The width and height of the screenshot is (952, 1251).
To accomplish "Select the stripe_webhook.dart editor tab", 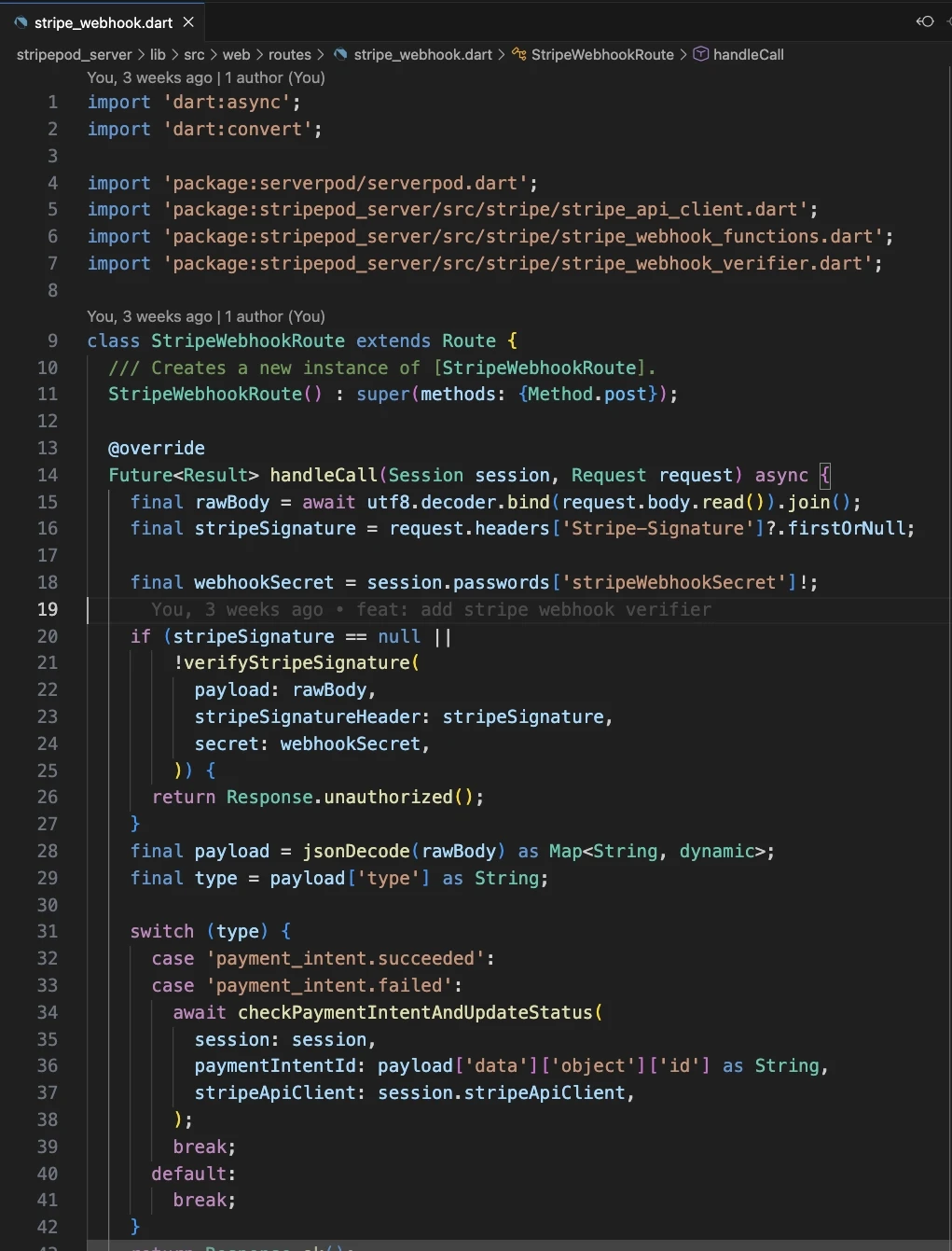I will (x=103, y=21).
